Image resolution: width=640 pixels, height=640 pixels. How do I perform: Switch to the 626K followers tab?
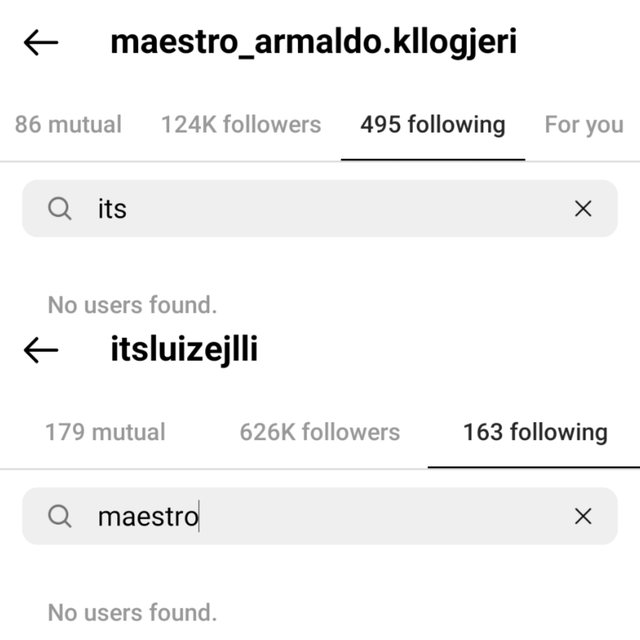tap(320, 432)
